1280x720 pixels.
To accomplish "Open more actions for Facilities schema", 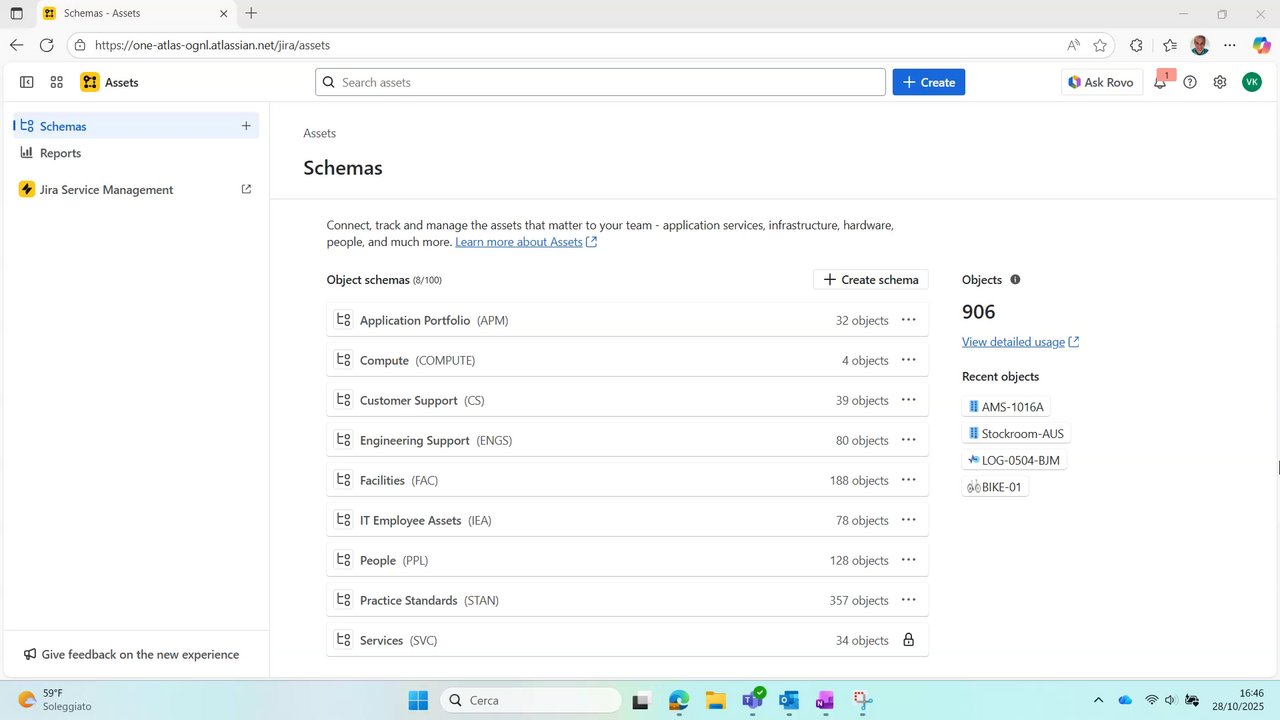I will (x=909, y=480).
